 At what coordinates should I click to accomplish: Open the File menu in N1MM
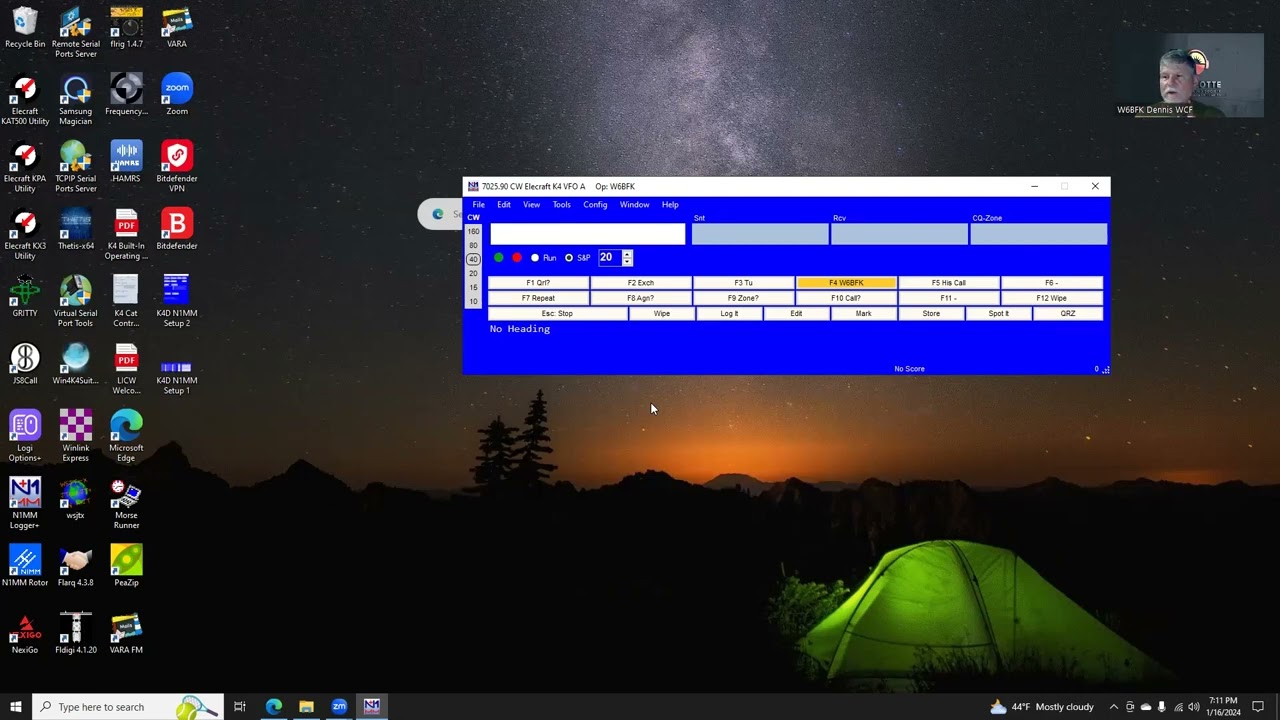point(479,205)
